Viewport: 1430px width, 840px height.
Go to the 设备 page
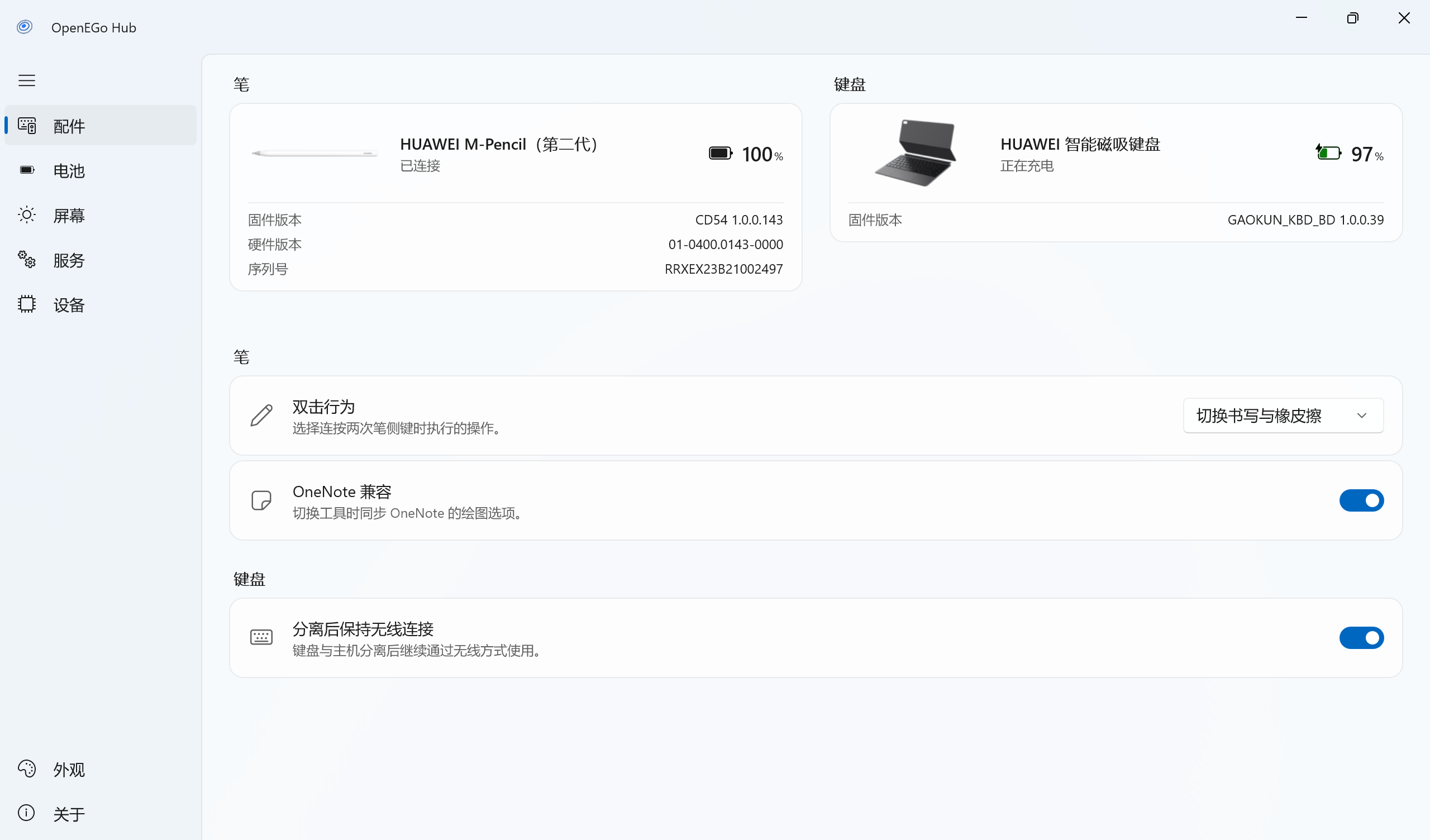pos(101,305)
